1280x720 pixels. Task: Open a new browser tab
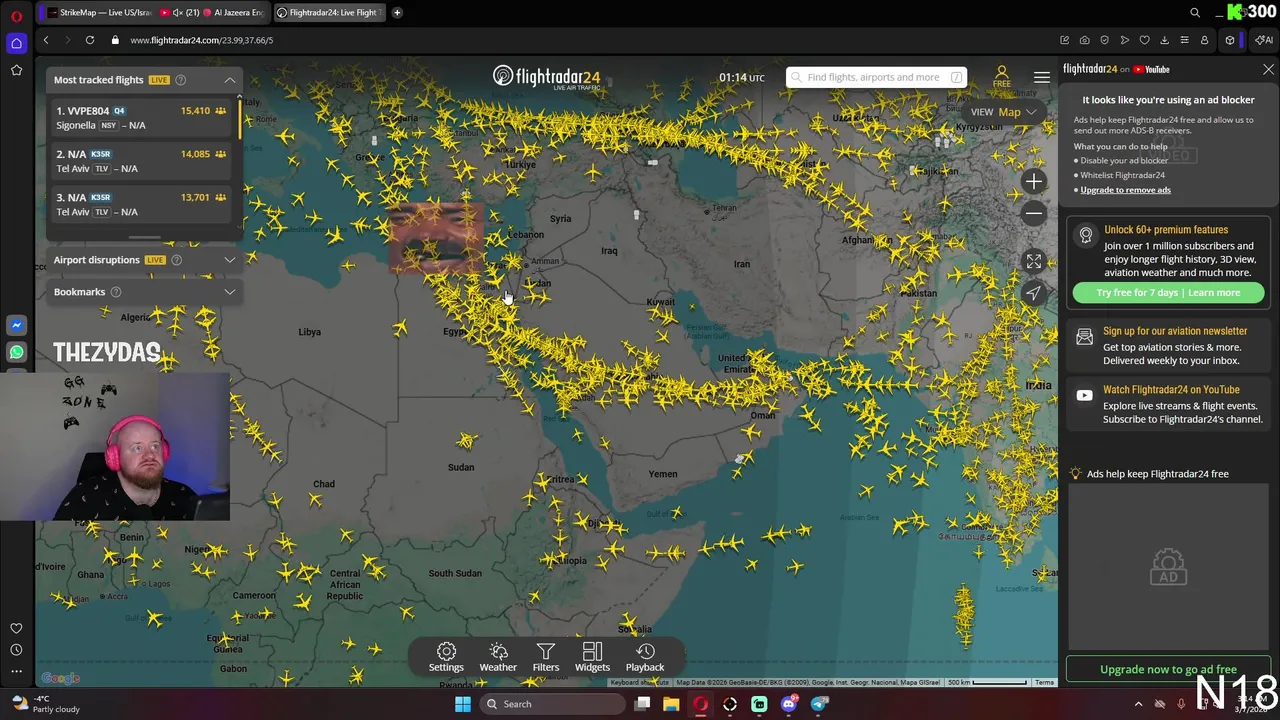coord(397,13)
